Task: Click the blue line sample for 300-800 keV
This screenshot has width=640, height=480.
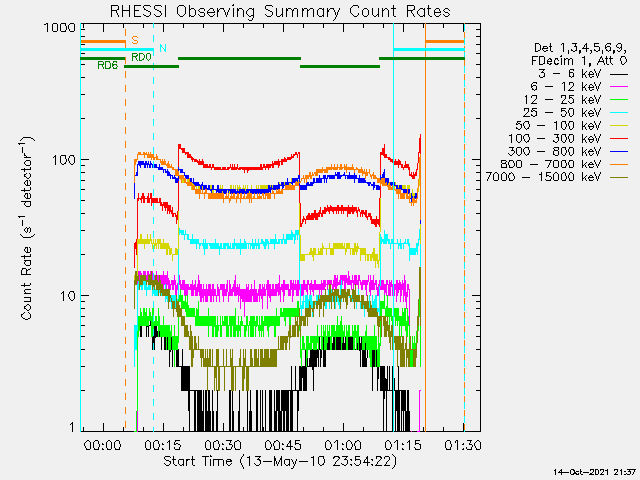Action: (619, 151)
